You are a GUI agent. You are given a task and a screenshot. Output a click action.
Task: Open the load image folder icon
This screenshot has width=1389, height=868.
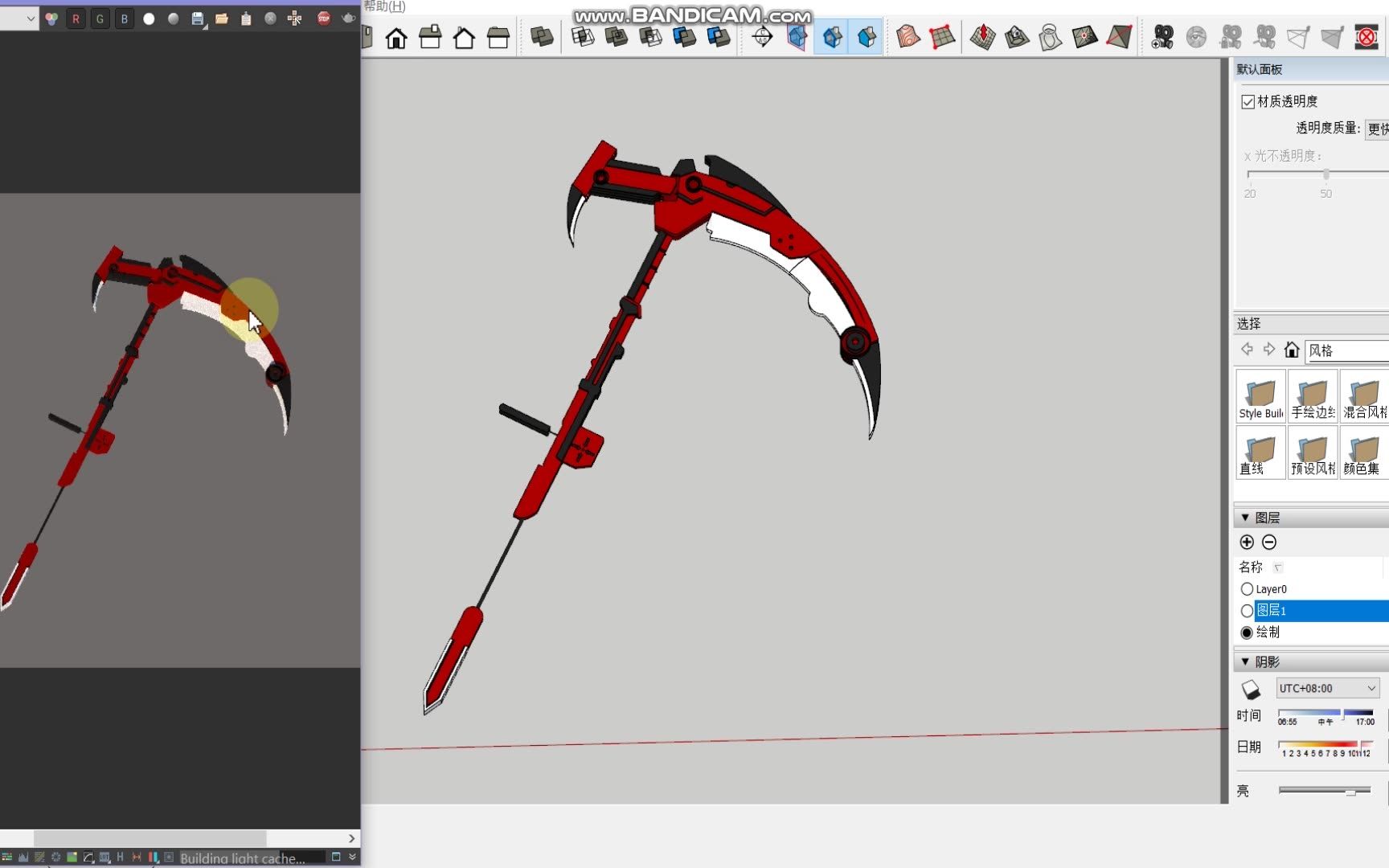point(222,18)
